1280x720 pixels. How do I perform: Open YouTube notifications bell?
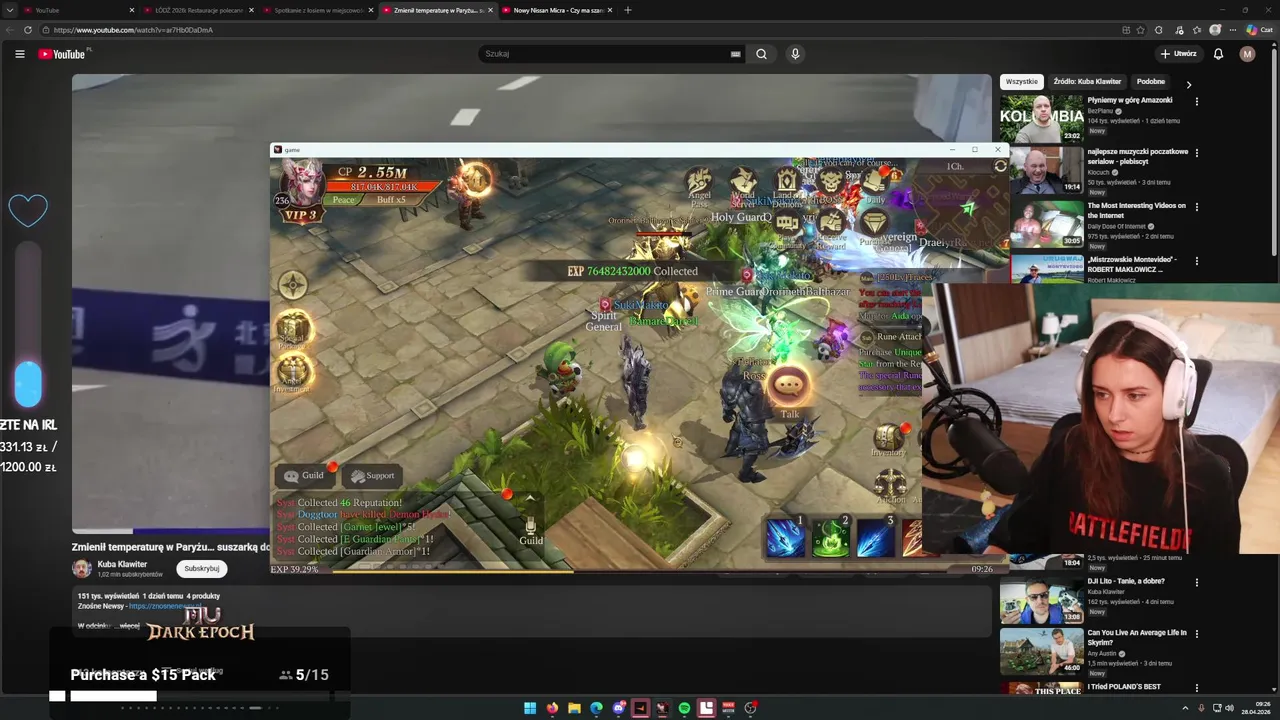coord(1218,54)
